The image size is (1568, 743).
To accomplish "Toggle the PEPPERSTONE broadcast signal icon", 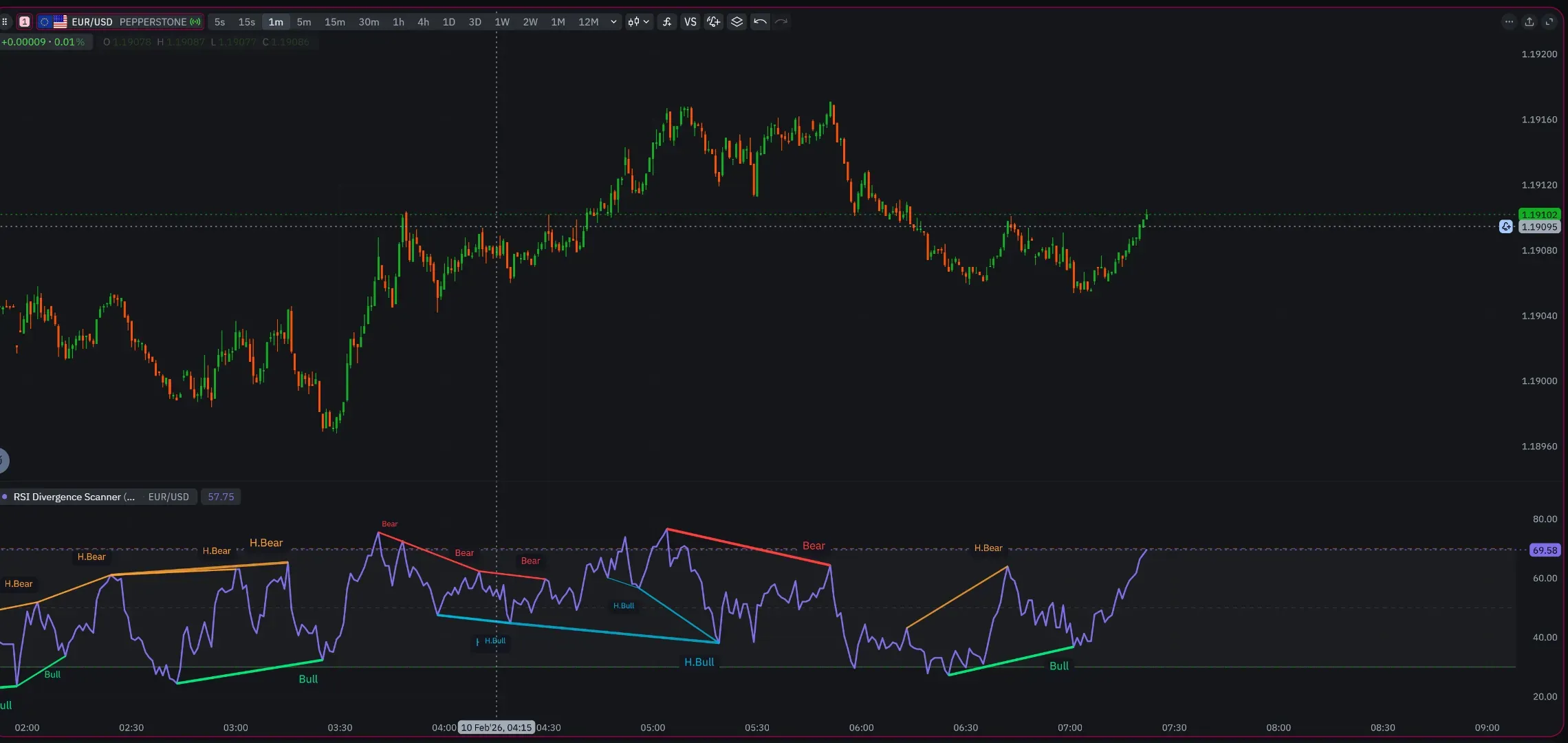I will coord(196,21).
